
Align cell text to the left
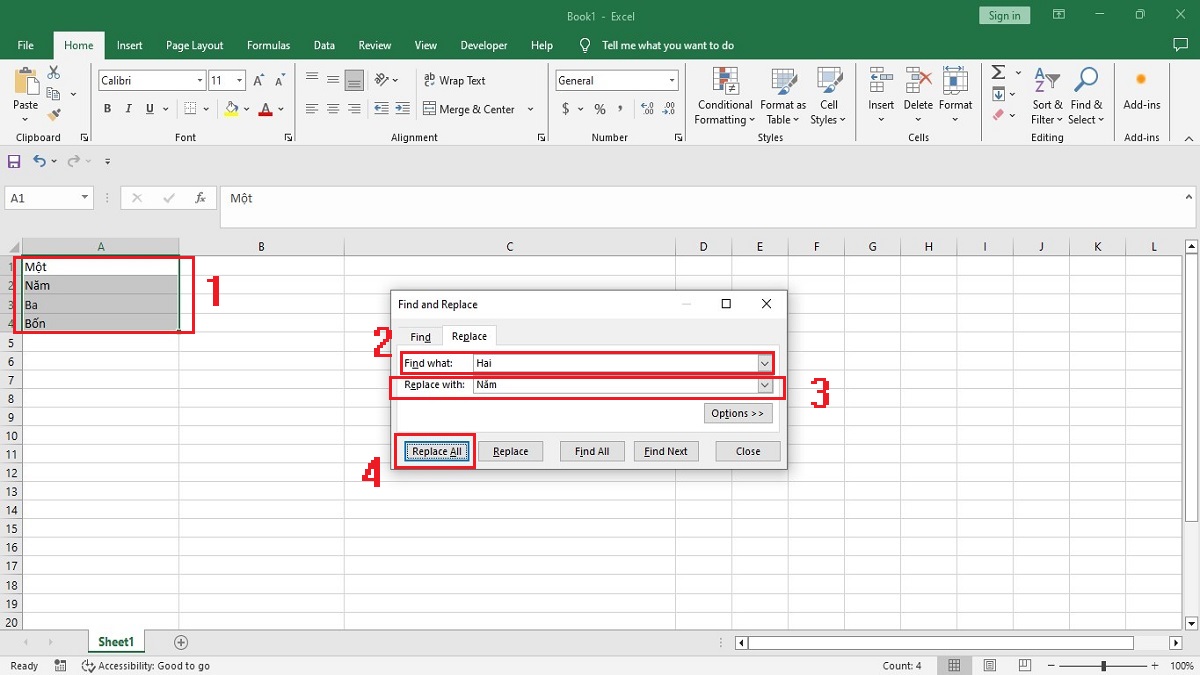click(x=312, y=109)
